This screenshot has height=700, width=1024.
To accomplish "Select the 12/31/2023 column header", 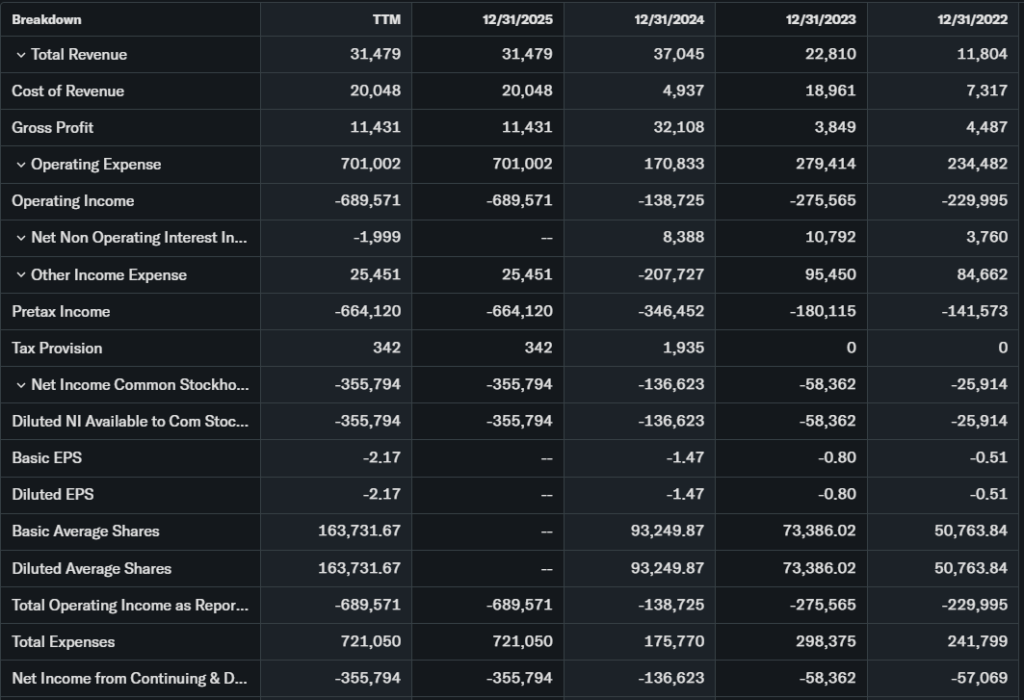I will (x=823, y=19).
